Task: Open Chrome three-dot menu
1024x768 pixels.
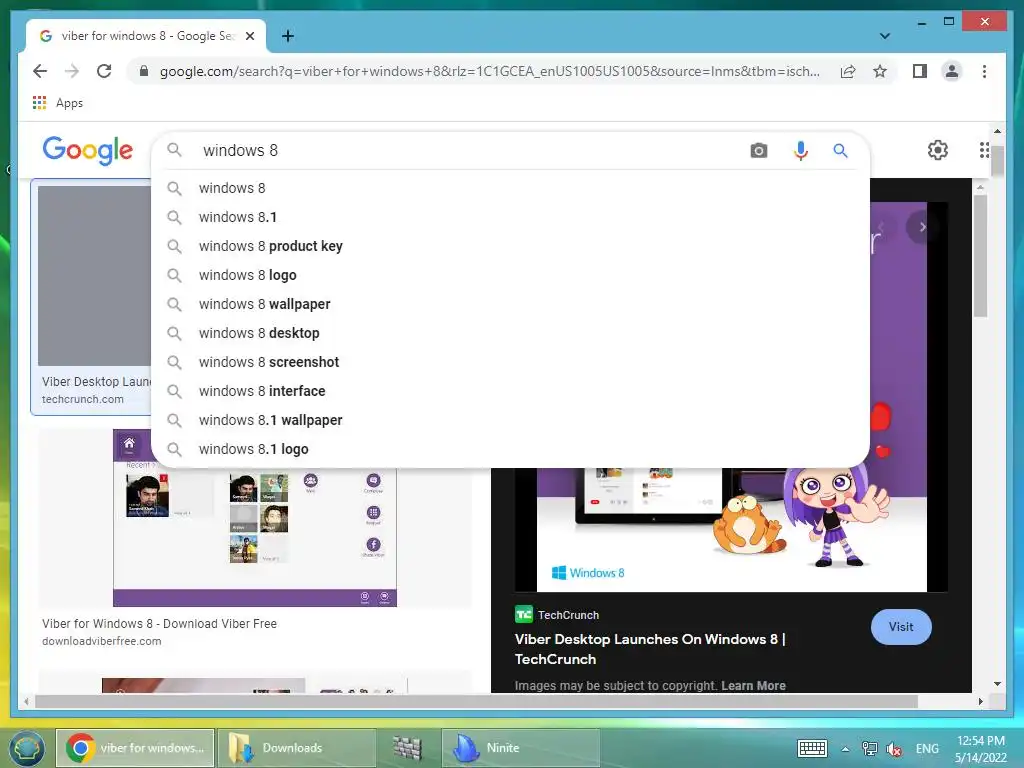Action: (x=984, y=71)
